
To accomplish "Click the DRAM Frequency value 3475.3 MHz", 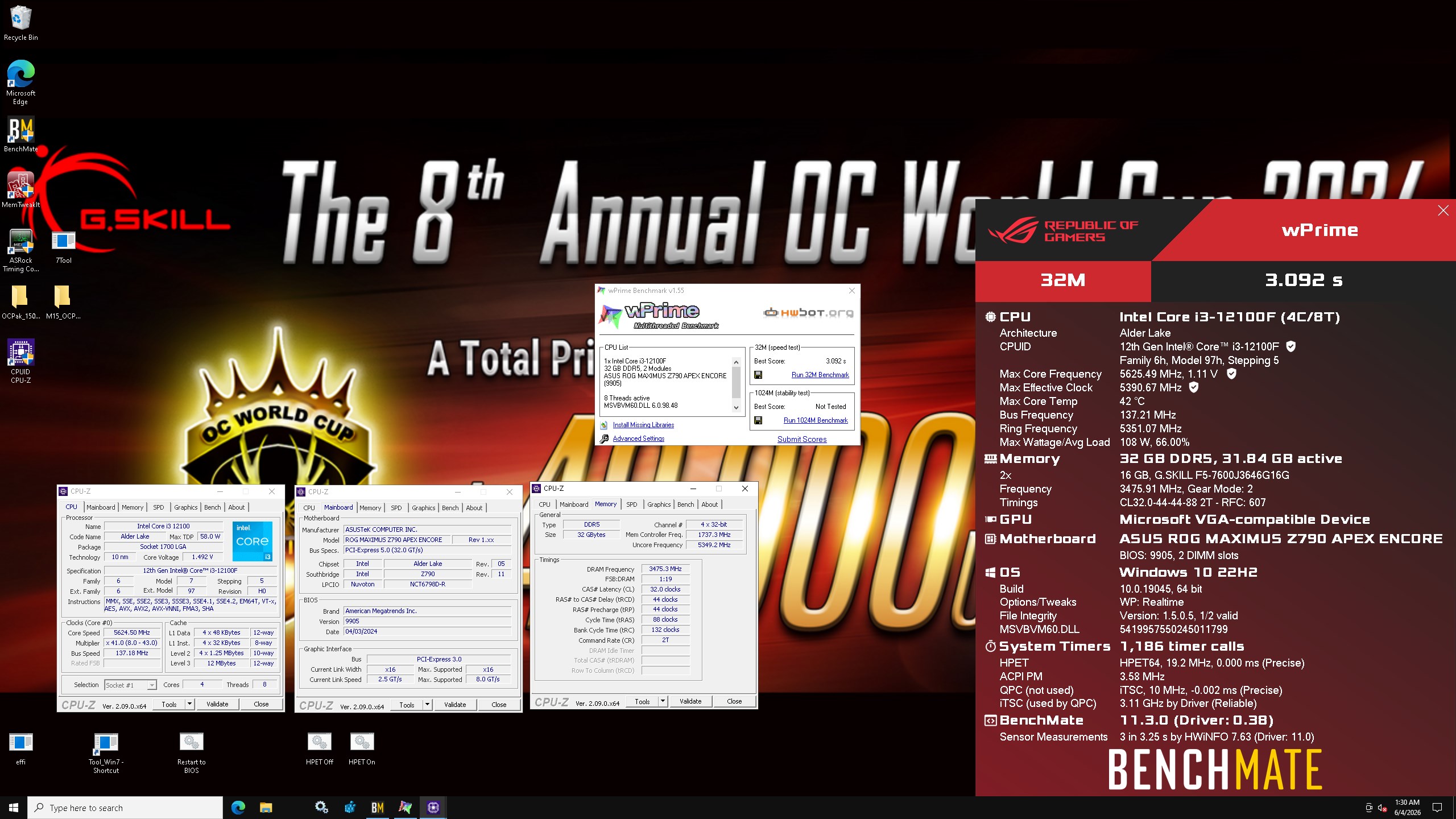I will click(x=665, y=569).
